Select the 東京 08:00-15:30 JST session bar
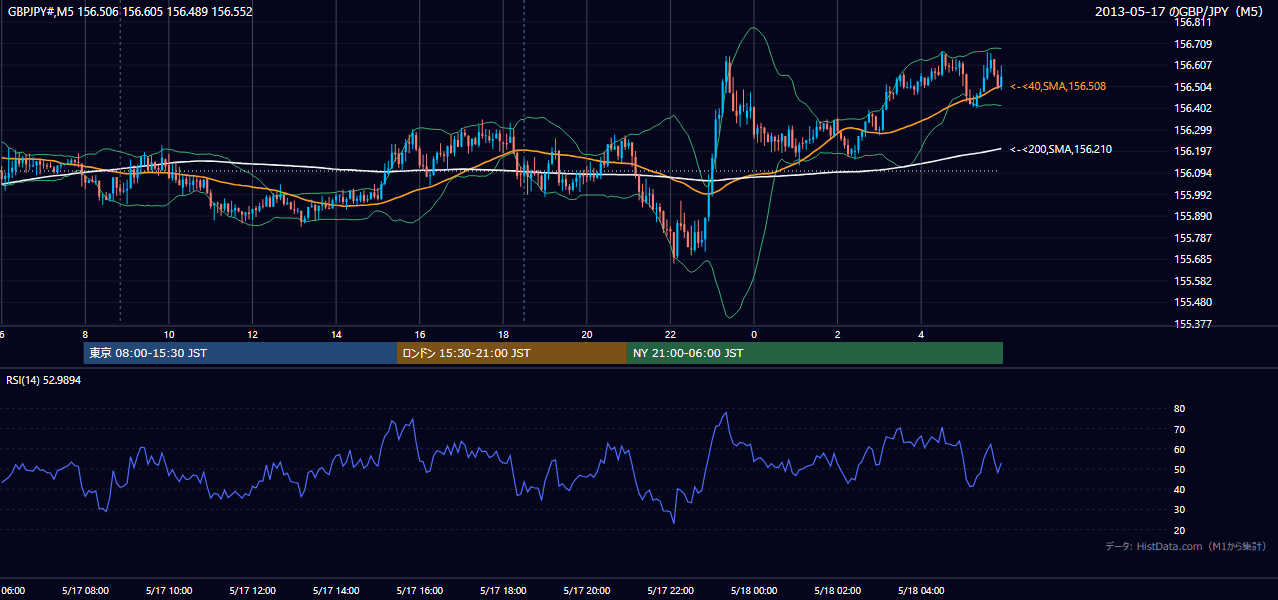 tap(240, 353)
